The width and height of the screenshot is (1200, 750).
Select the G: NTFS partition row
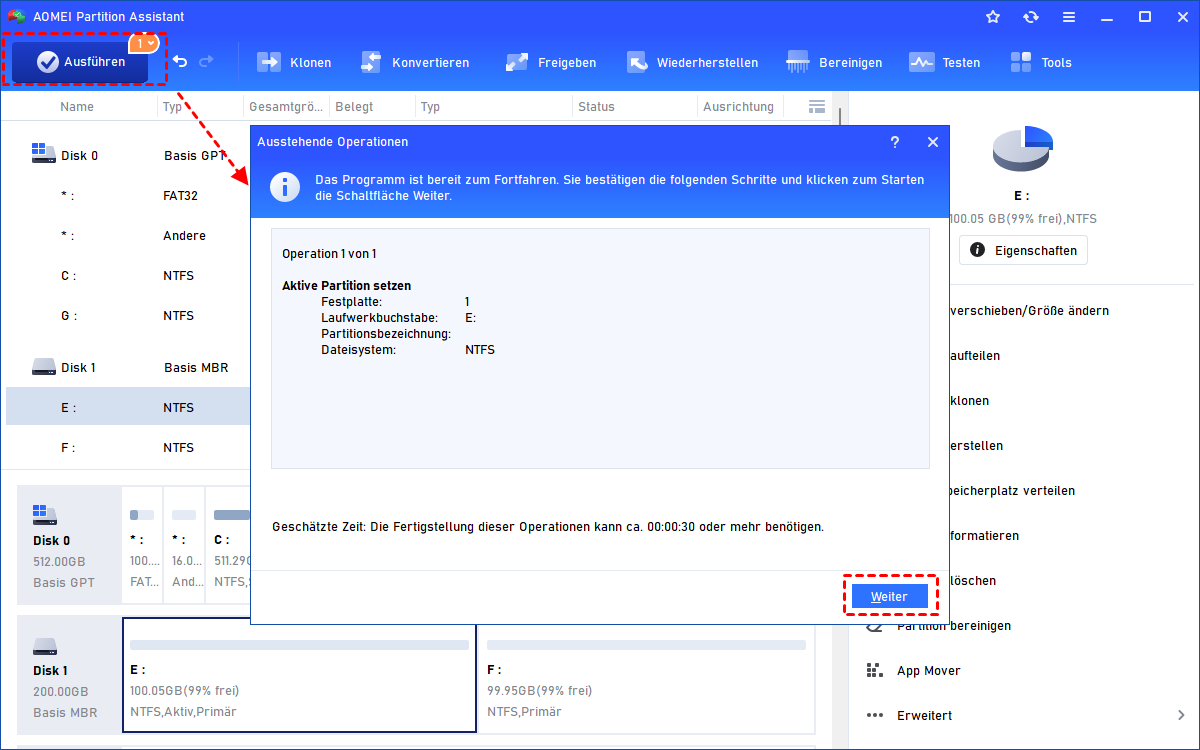tap(128, 315)
